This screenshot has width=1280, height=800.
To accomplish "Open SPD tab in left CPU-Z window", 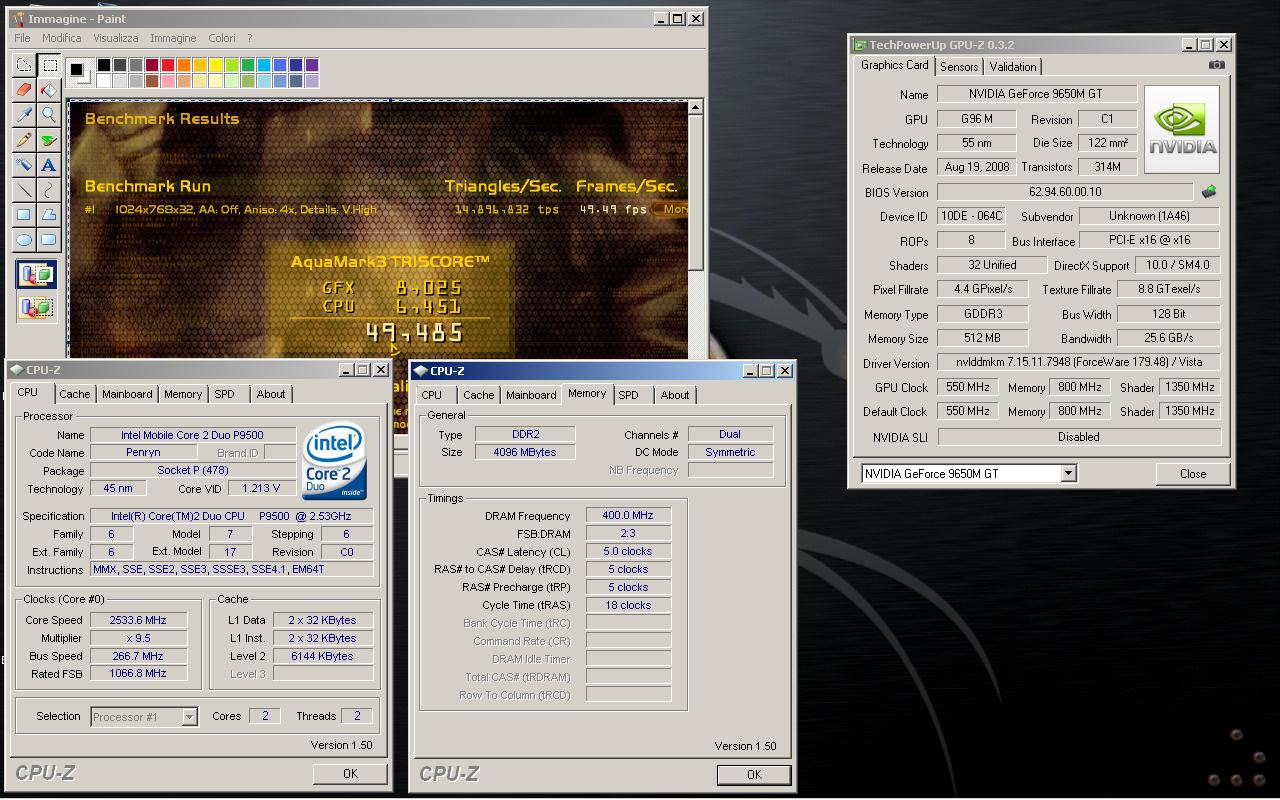I will [x=225, y=394].
